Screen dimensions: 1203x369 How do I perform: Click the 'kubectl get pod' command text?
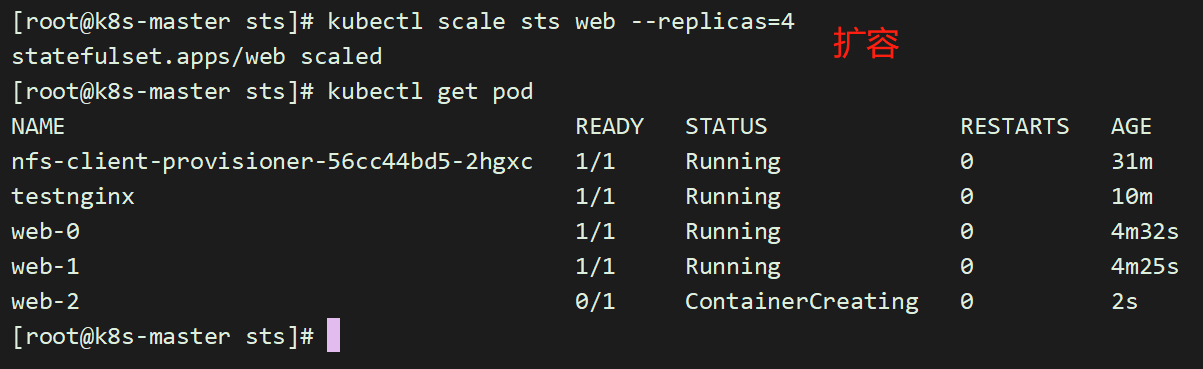tap(430, 91)
